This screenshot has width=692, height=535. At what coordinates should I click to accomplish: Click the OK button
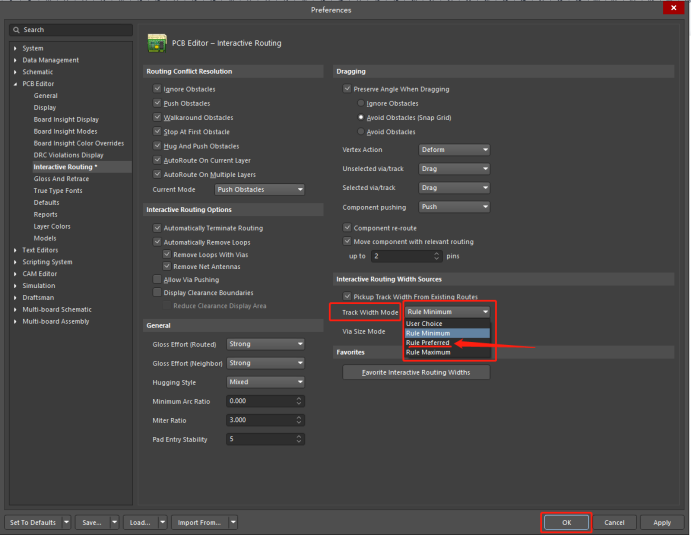click(x=566, y=522)
